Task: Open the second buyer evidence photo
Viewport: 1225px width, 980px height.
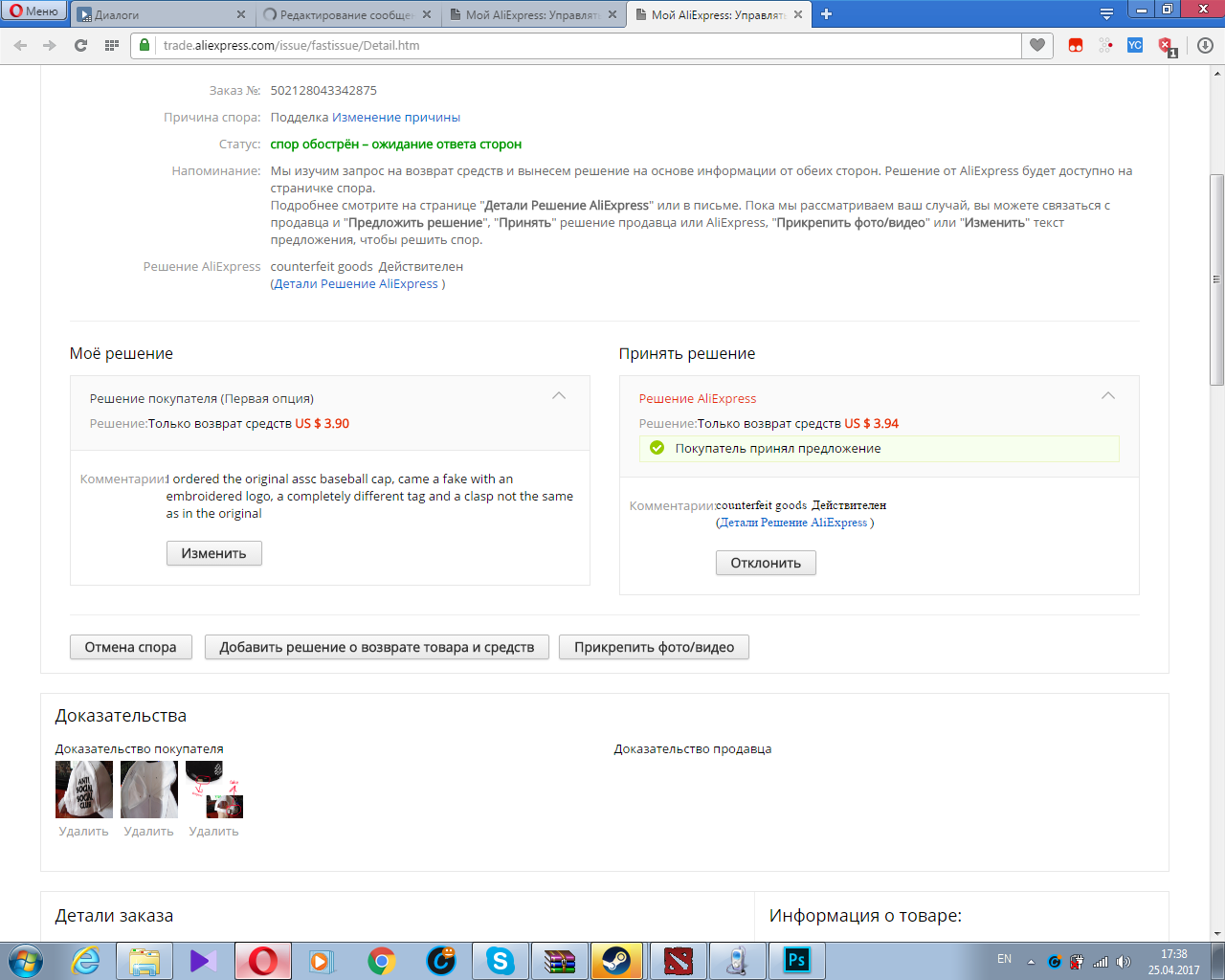Action: click(149, 790)
